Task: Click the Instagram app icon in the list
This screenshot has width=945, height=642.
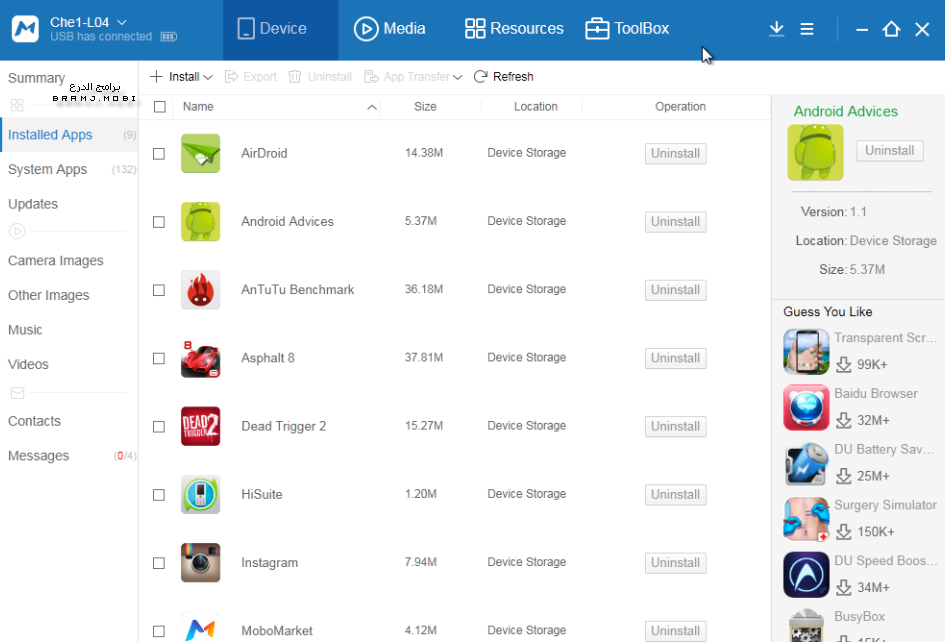Action: pyautogui.click(x=200, y=563)
